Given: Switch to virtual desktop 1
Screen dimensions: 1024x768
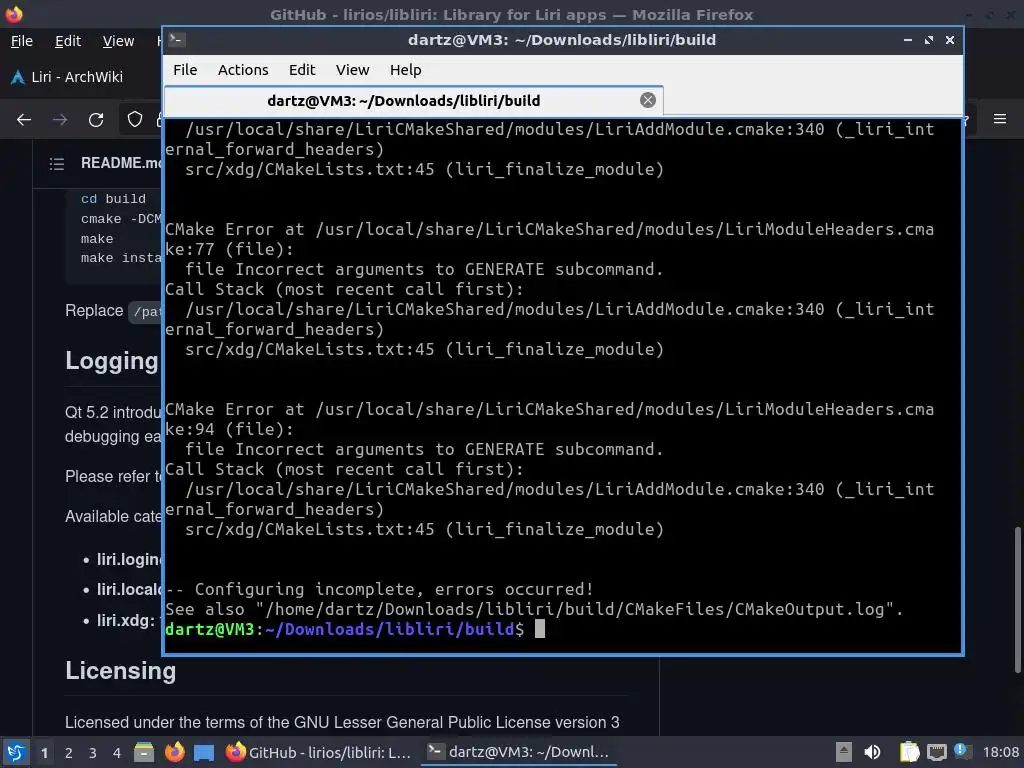Looking at the screenshot, I should (x=44, y=753).
